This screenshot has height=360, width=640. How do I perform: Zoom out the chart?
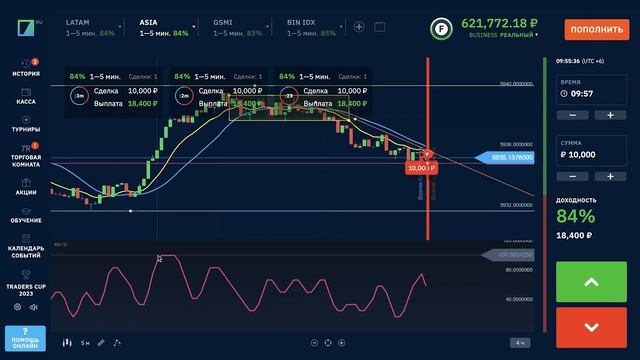click(x=314, y=343)
